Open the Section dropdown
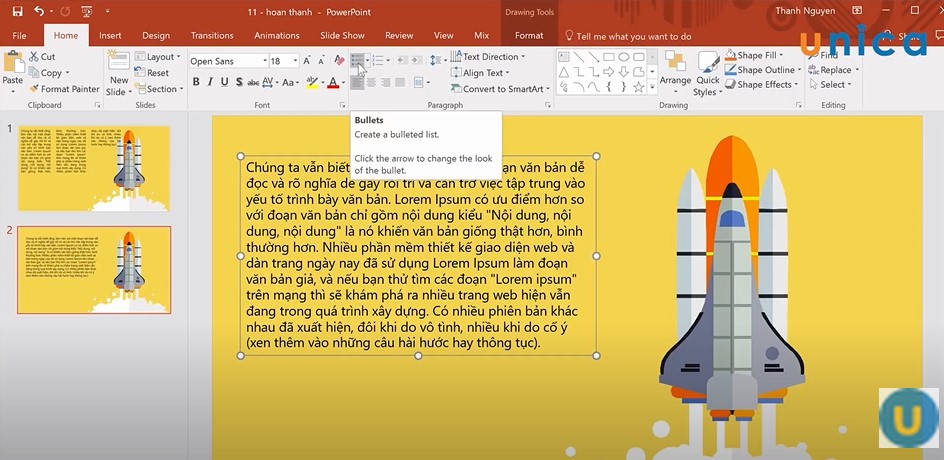Image resolution: width=944 pixels, height=460 pixels. pos(158,89)
